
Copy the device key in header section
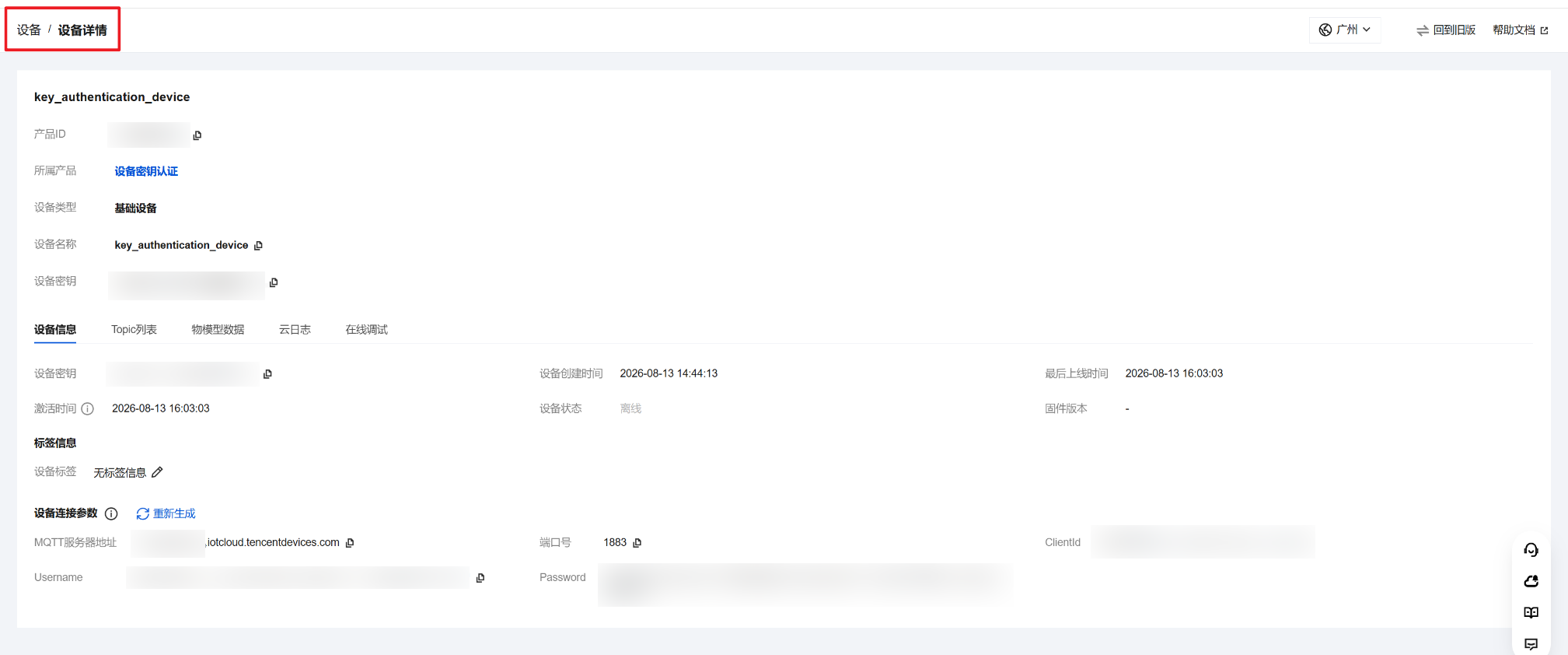pyautogui.click(x=274, y=282)
